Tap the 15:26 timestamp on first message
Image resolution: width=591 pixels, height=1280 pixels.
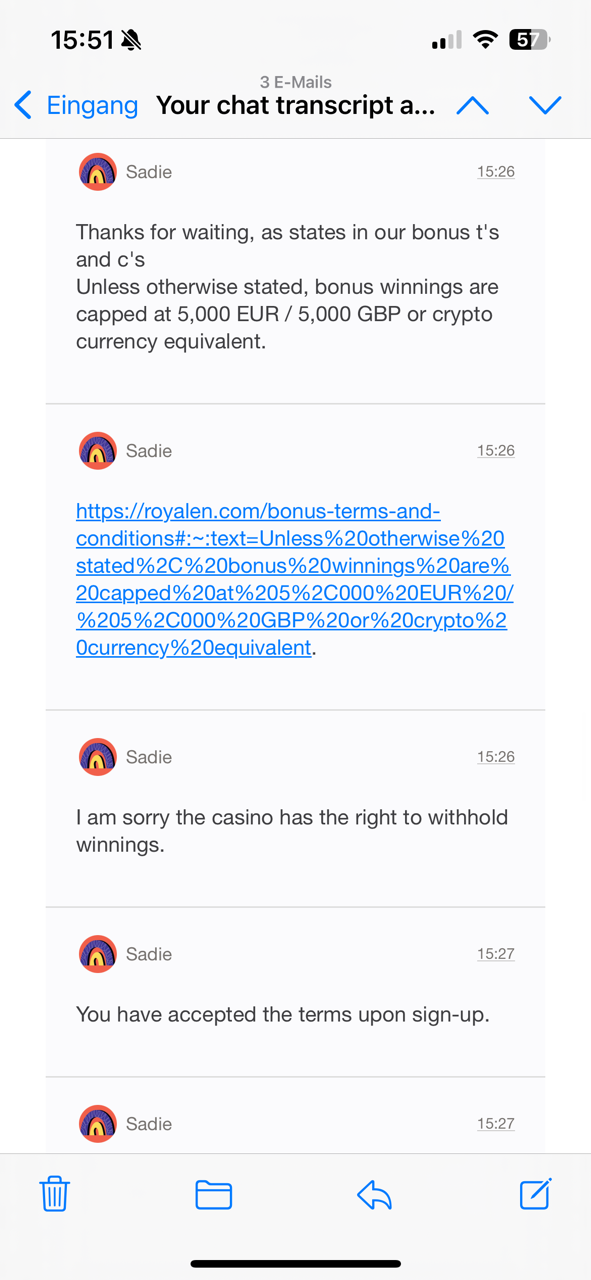[x=495, y=172]
